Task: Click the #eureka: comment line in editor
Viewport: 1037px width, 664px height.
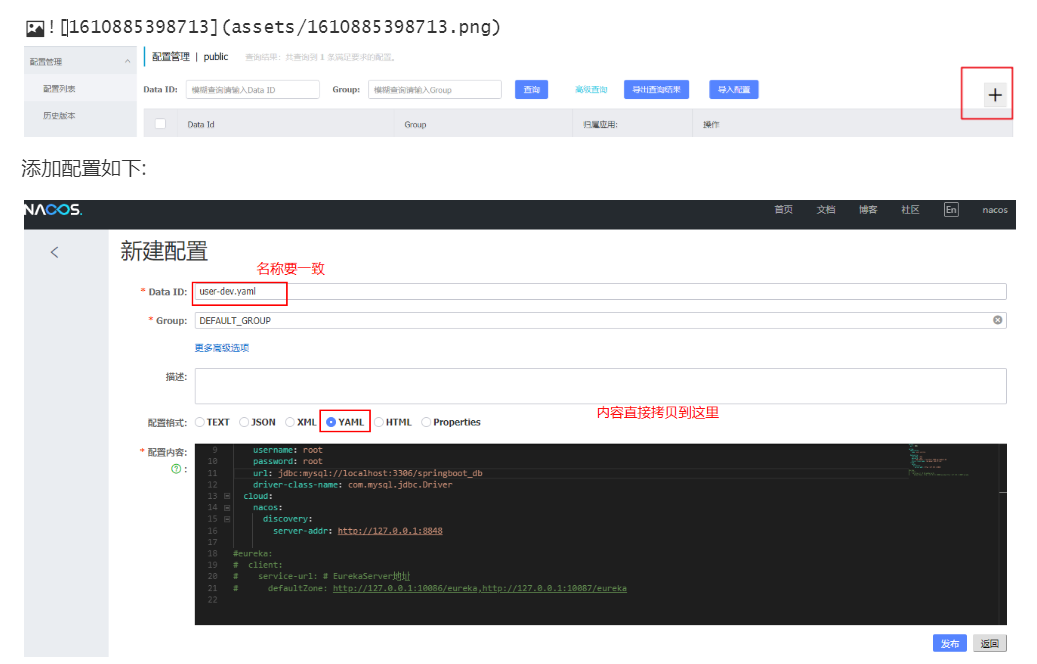Action: click(x=253, y=554)
